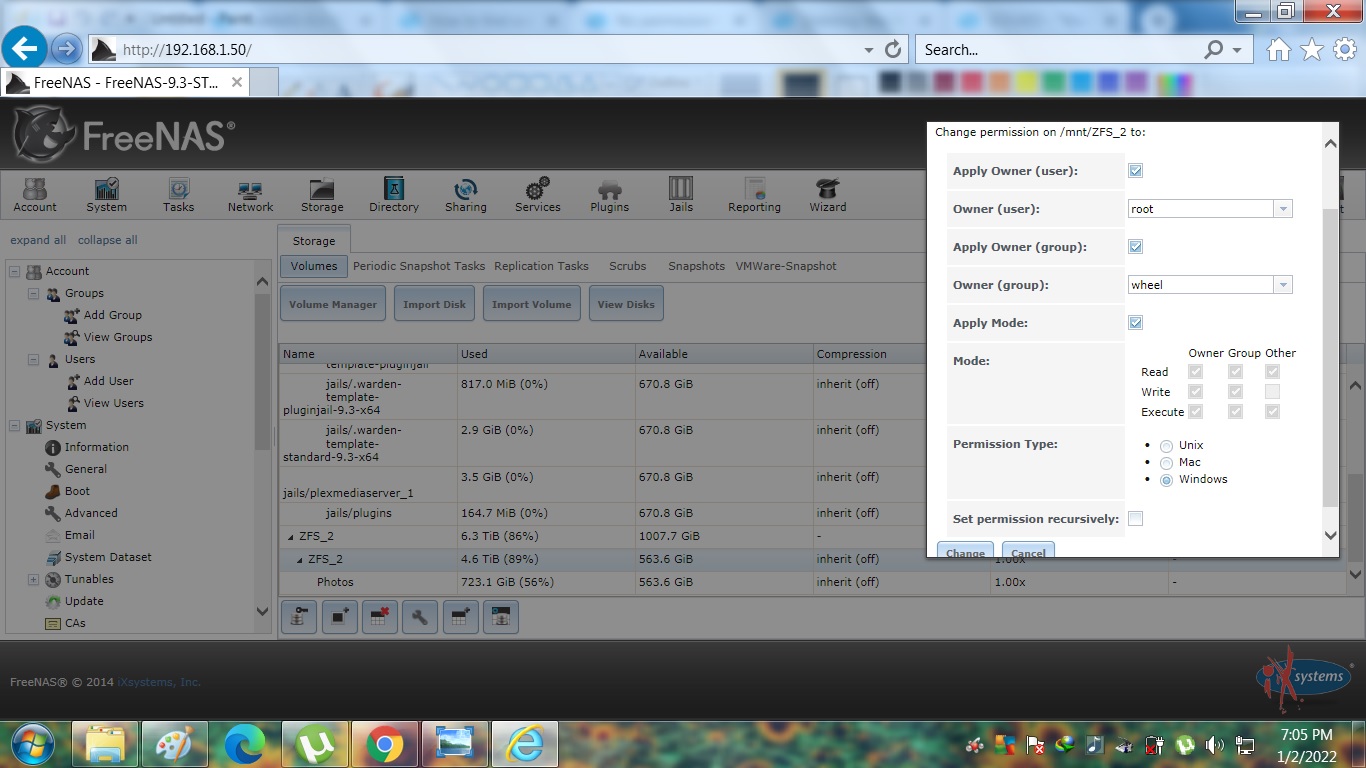Toggle the Apply Owner (group) checkbox
The width and height of the screenshot is (1366, 768).
coord(1135,247)
